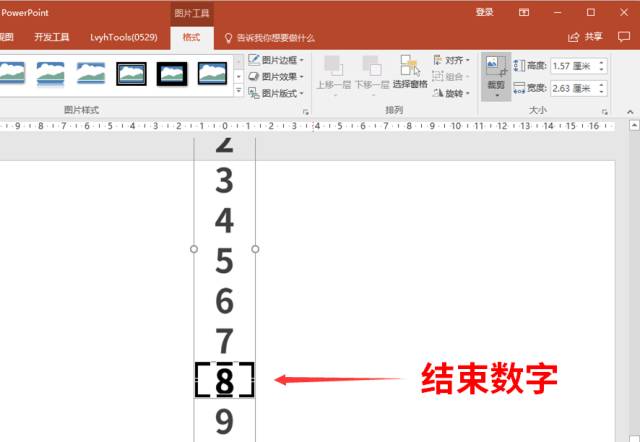Go to the previous row of the picture styles gallery
This screenshot has height=442, width=640.
(239, 61)
